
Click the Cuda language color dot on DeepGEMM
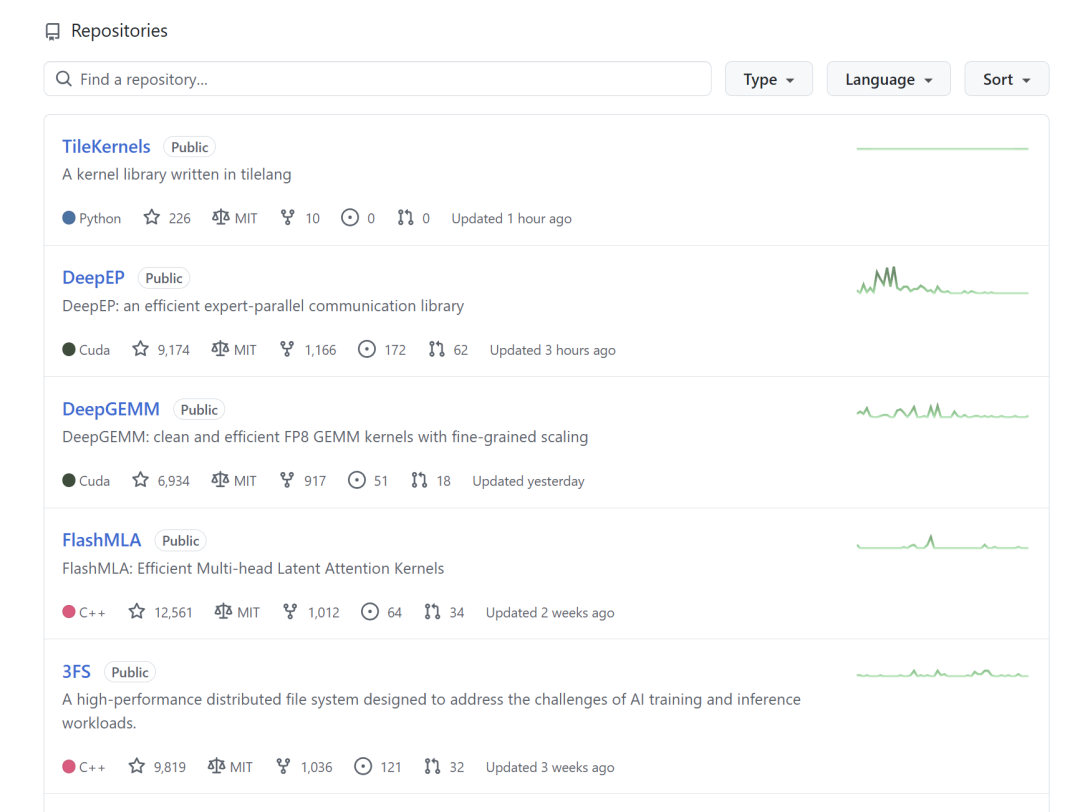pos(69,481)
